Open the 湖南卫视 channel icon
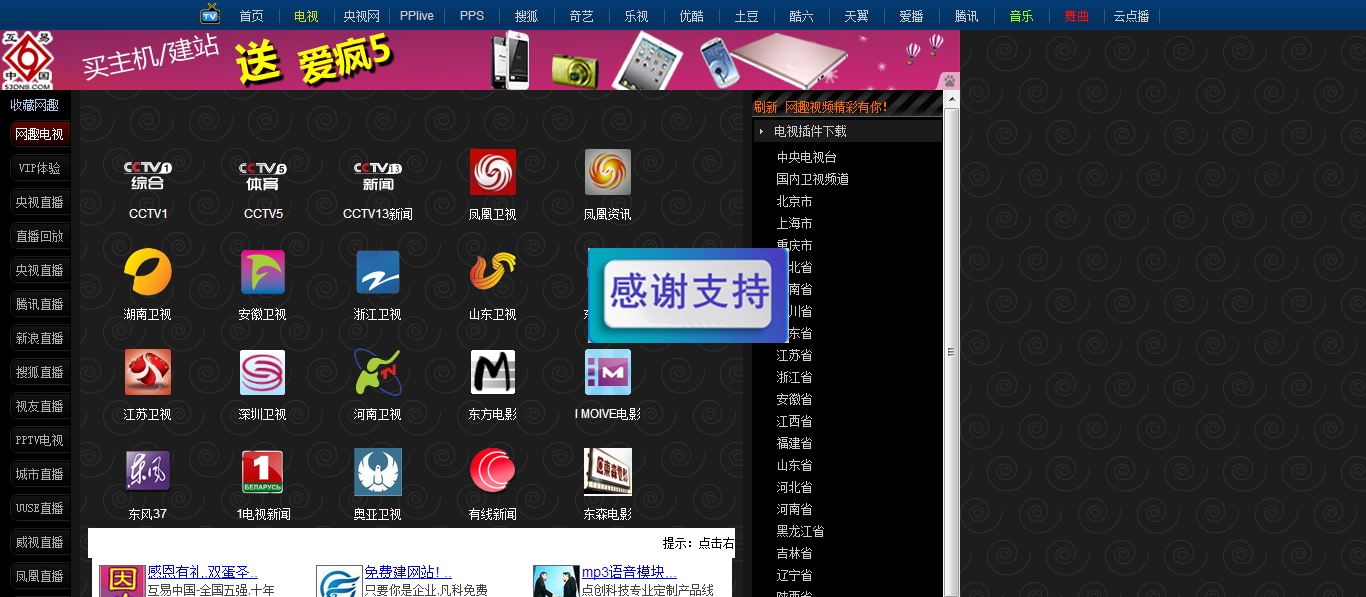The width and height of the screenshot is (1366, 597). (x=148, y=272)
